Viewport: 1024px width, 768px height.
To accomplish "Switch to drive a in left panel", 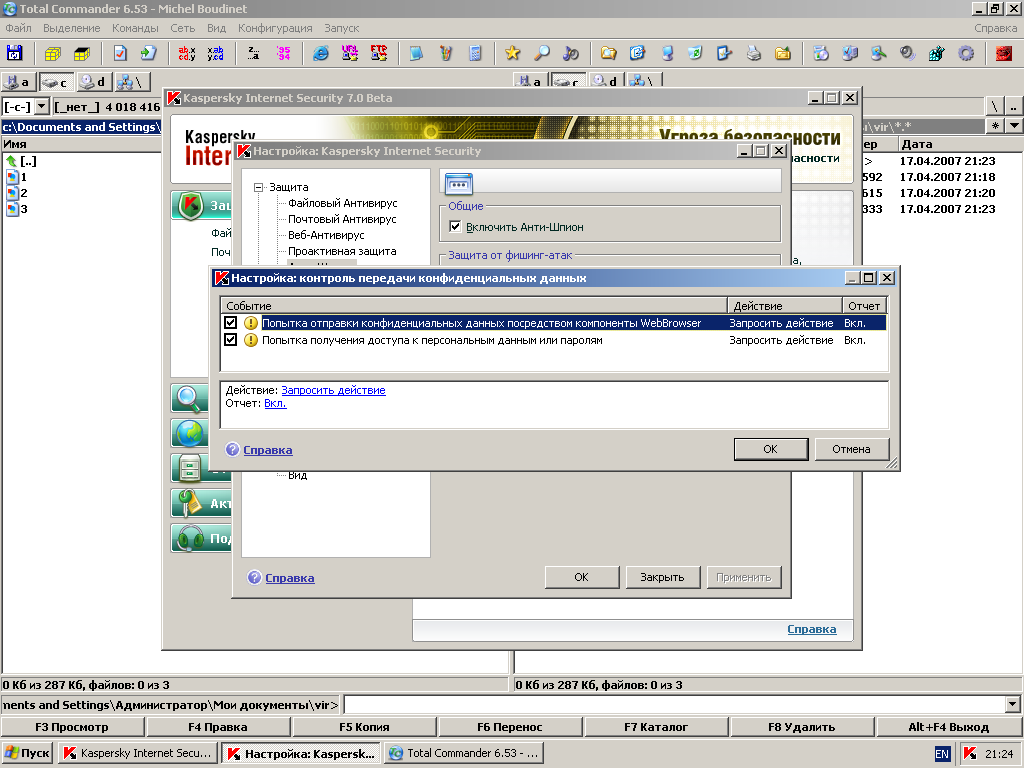I will click(18, 82).
